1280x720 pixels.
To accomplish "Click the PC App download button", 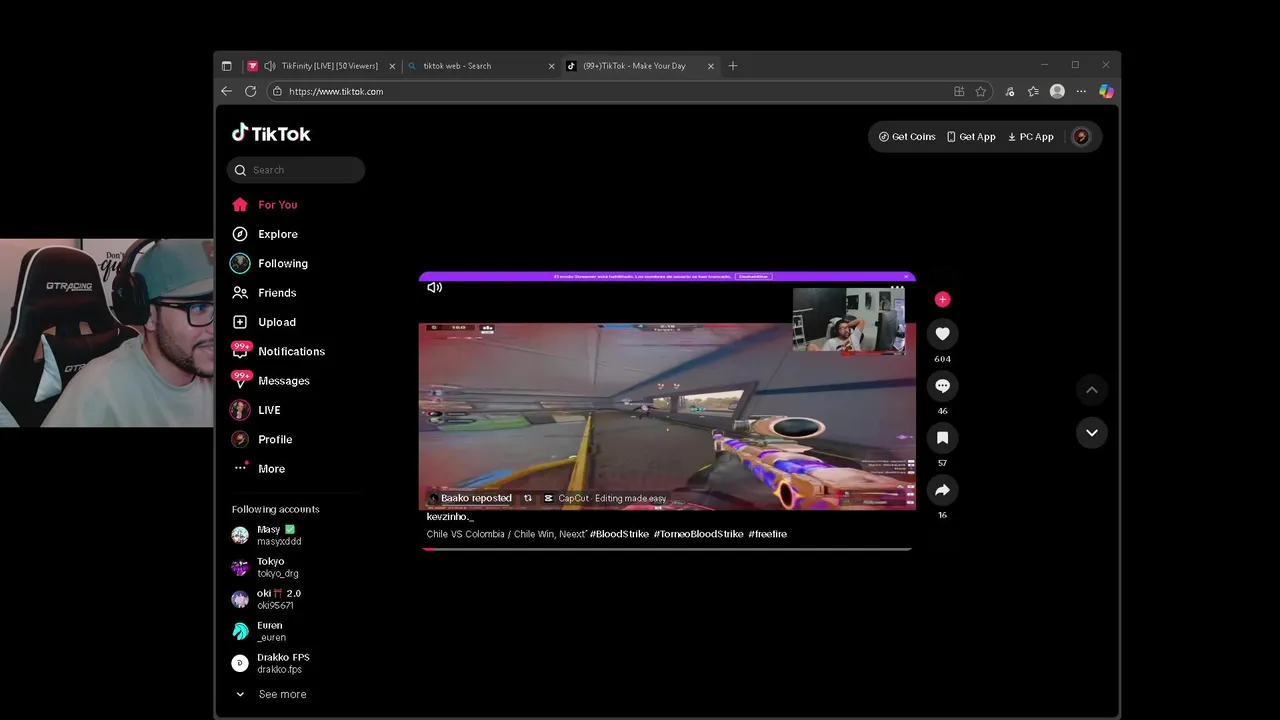I will point(1030,137).
